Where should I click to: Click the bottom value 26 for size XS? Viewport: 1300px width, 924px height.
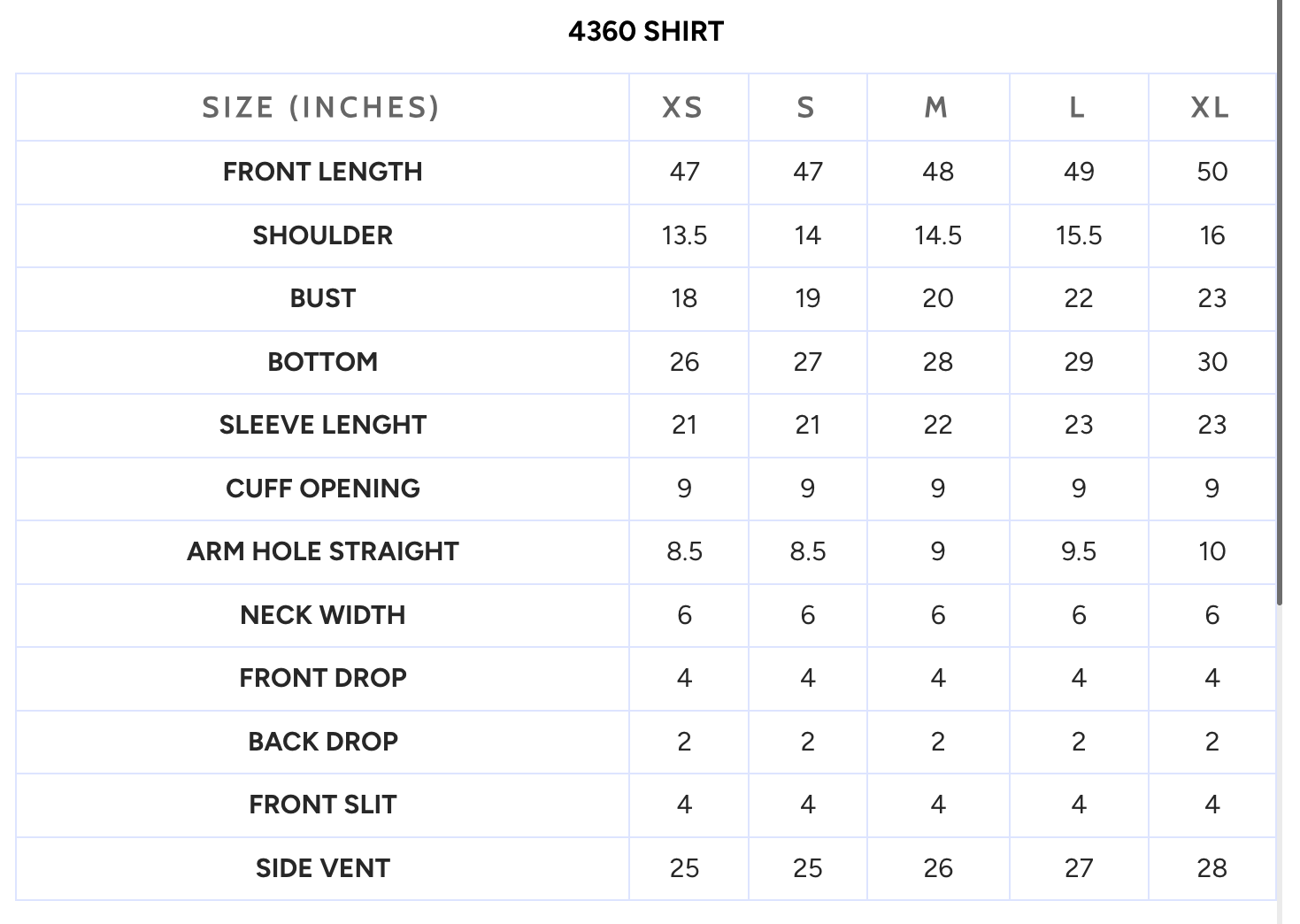point(684,362)
